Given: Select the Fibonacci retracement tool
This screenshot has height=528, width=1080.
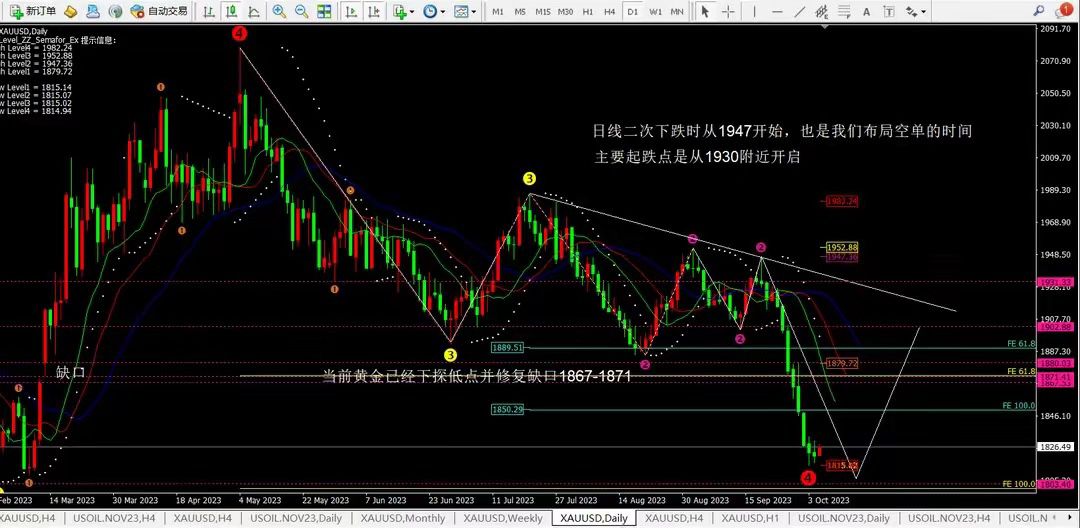Looking at the screenshot, I should point(844,12).
